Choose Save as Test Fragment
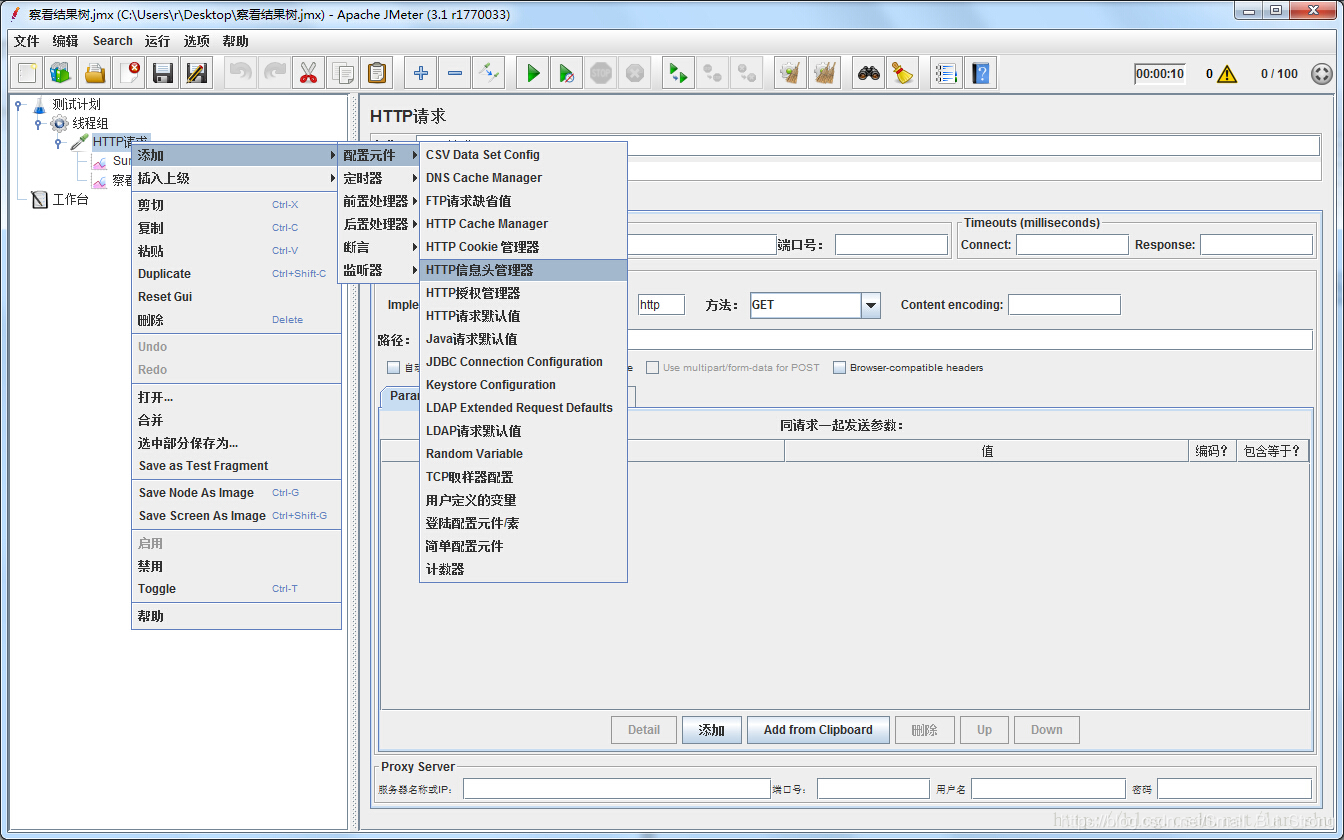Viewport: 1344px width, 840px height. 236,466
